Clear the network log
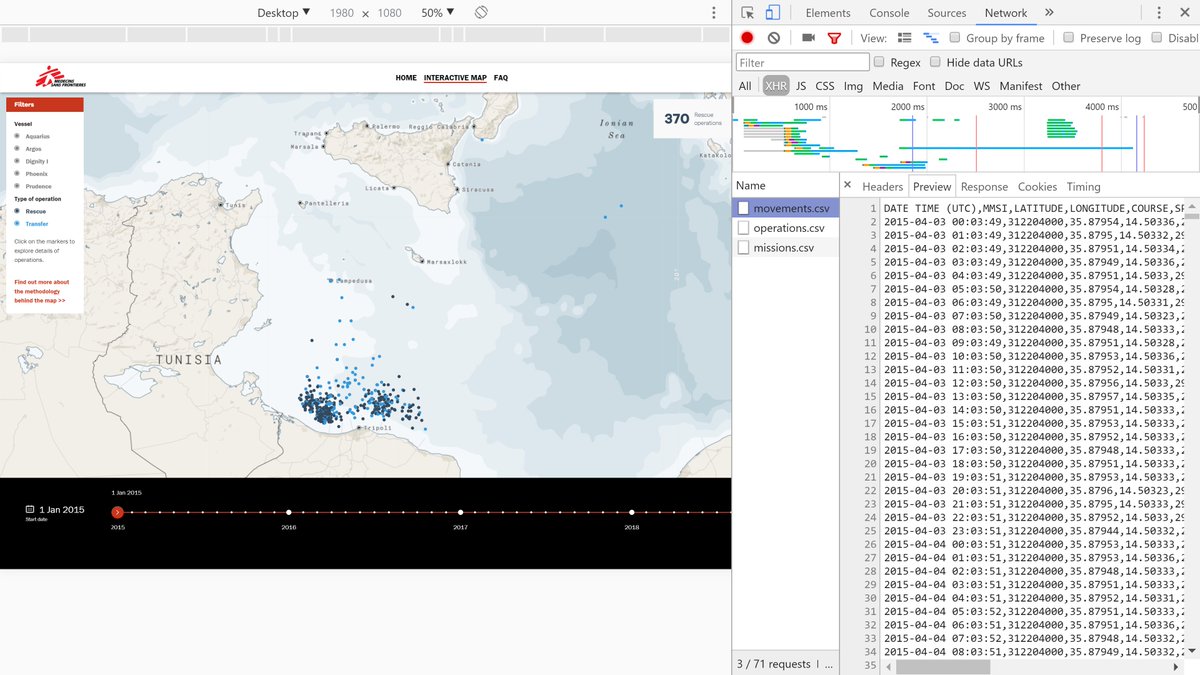The image size is (1200, 675). (773, 38)
